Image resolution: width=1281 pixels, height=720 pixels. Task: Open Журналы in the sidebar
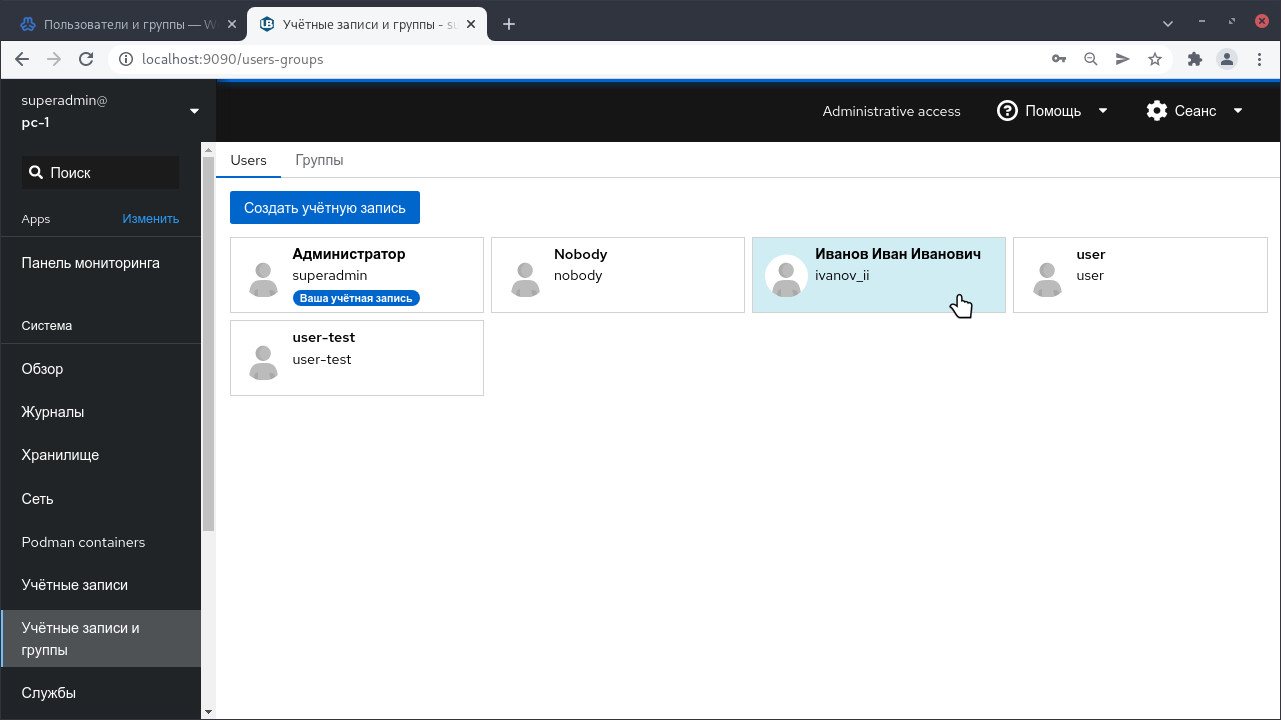(100, 412)
